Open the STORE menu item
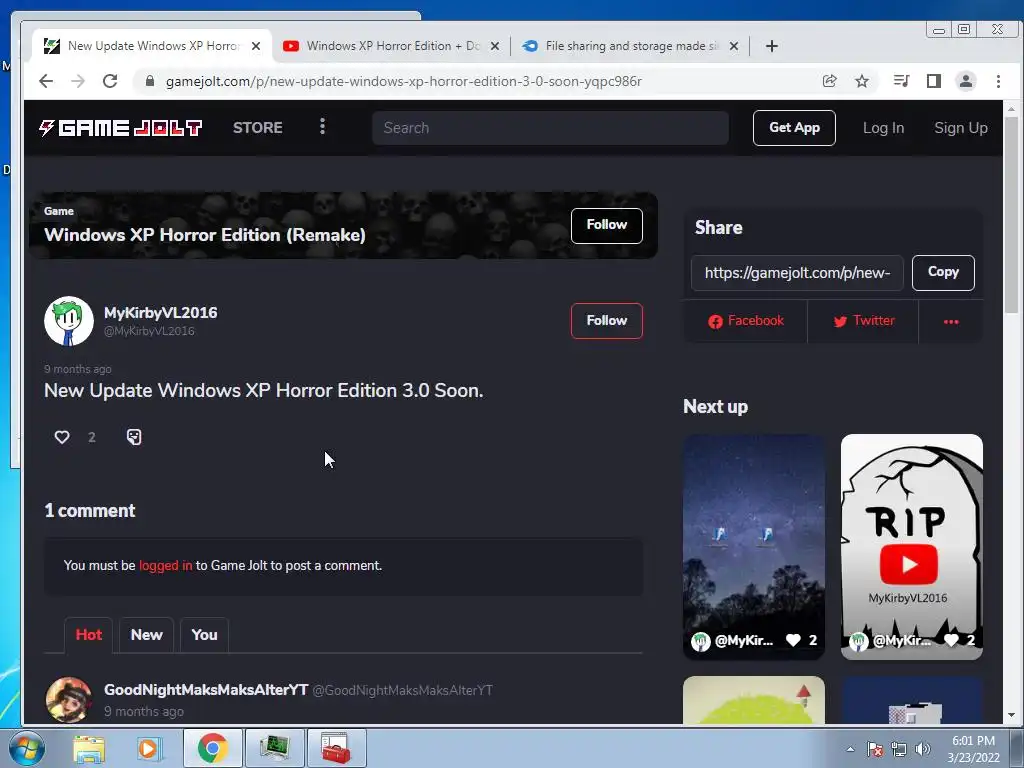The width and height of the screenshot is (1024, 768). point(258,128)
